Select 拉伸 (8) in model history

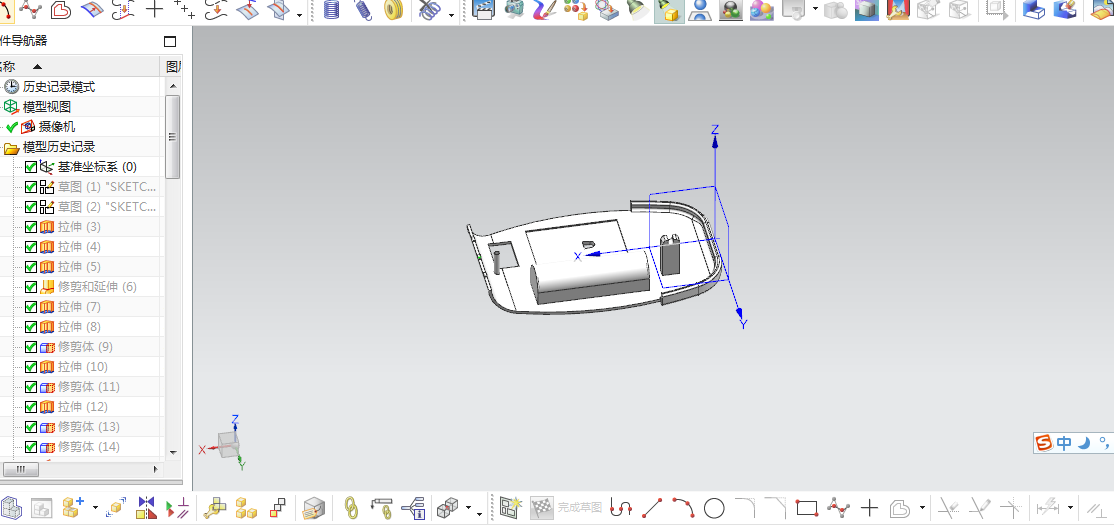tap(79, 327)
